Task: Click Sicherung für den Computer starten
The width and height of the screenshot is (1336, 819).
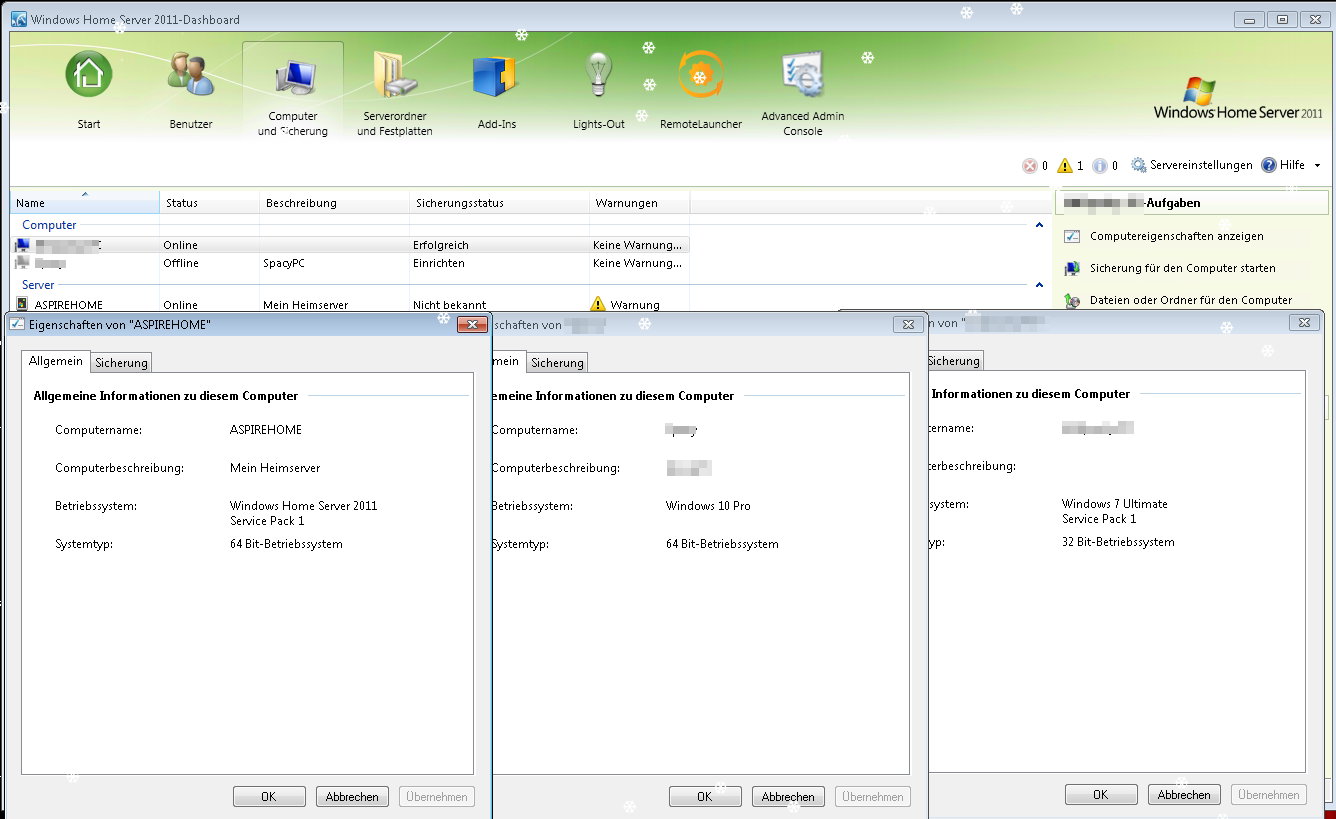Action: coord(1183,268)
